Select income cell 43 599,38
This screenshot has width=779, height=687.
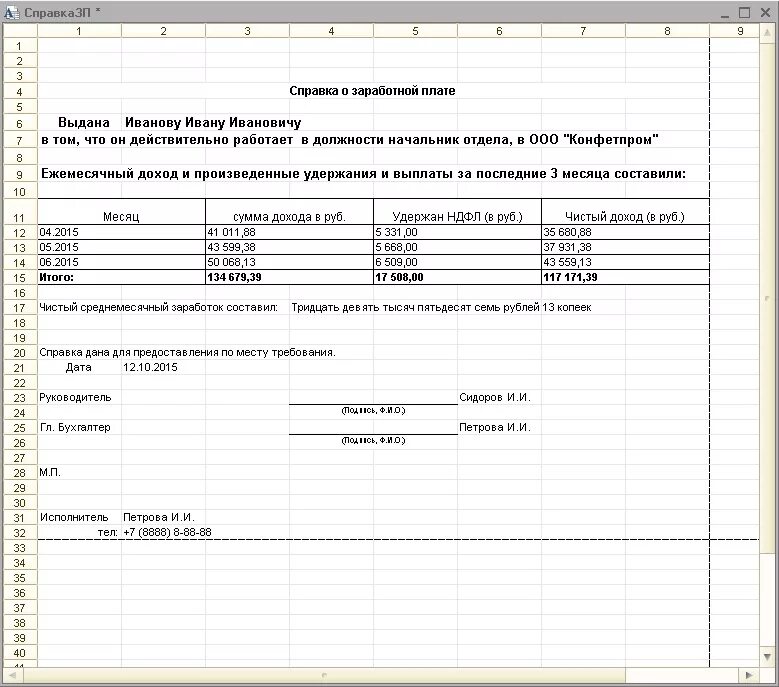289,247
